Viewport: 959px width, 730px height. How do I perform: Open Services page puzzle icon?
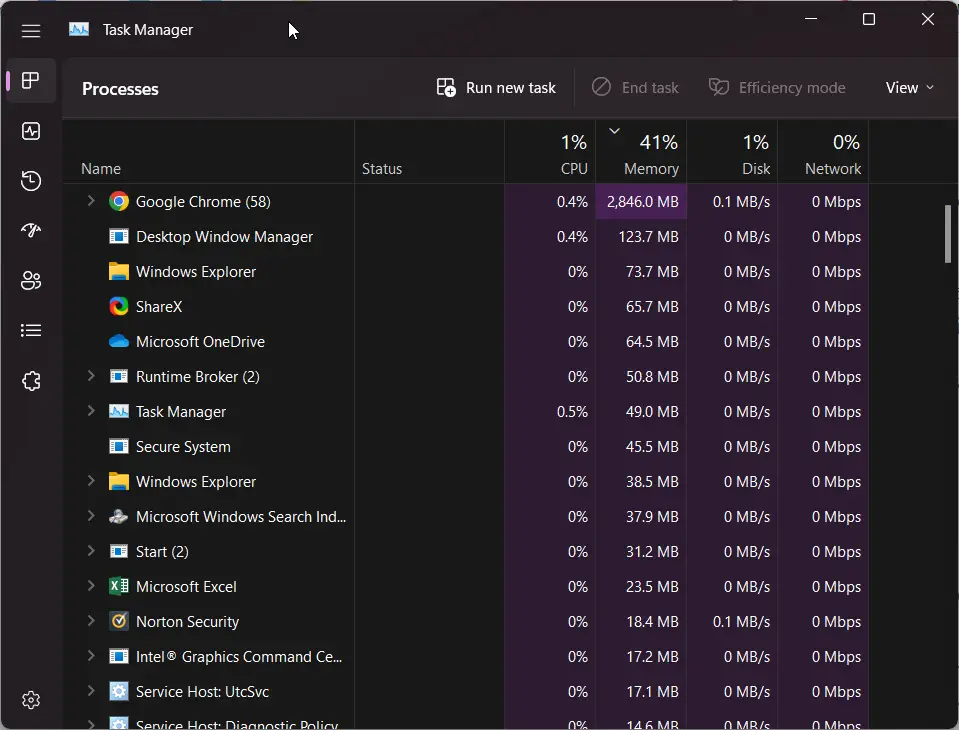(x=31, y=381)
